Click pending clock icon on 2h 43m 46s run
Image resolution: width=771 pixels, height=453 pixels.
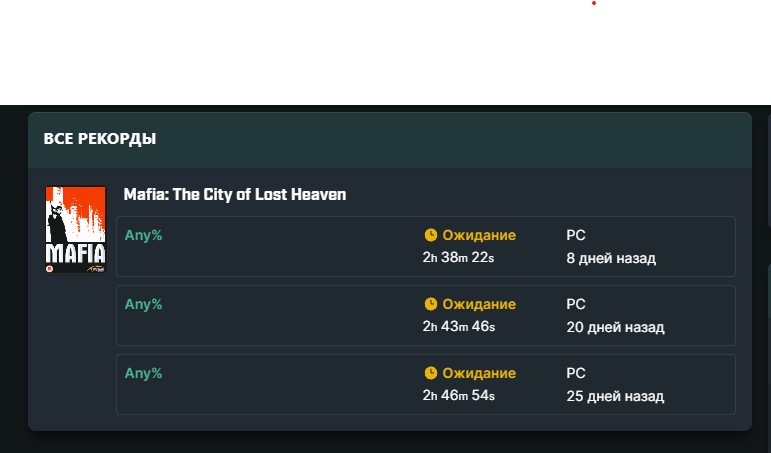click(431, 304)
